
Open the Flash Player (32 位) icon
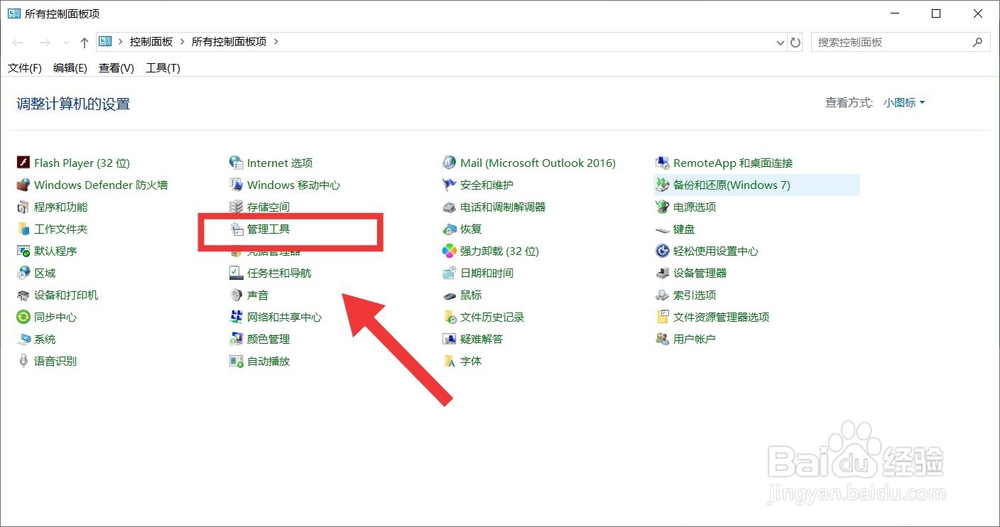pyautogui.click(x=24, y=163)
